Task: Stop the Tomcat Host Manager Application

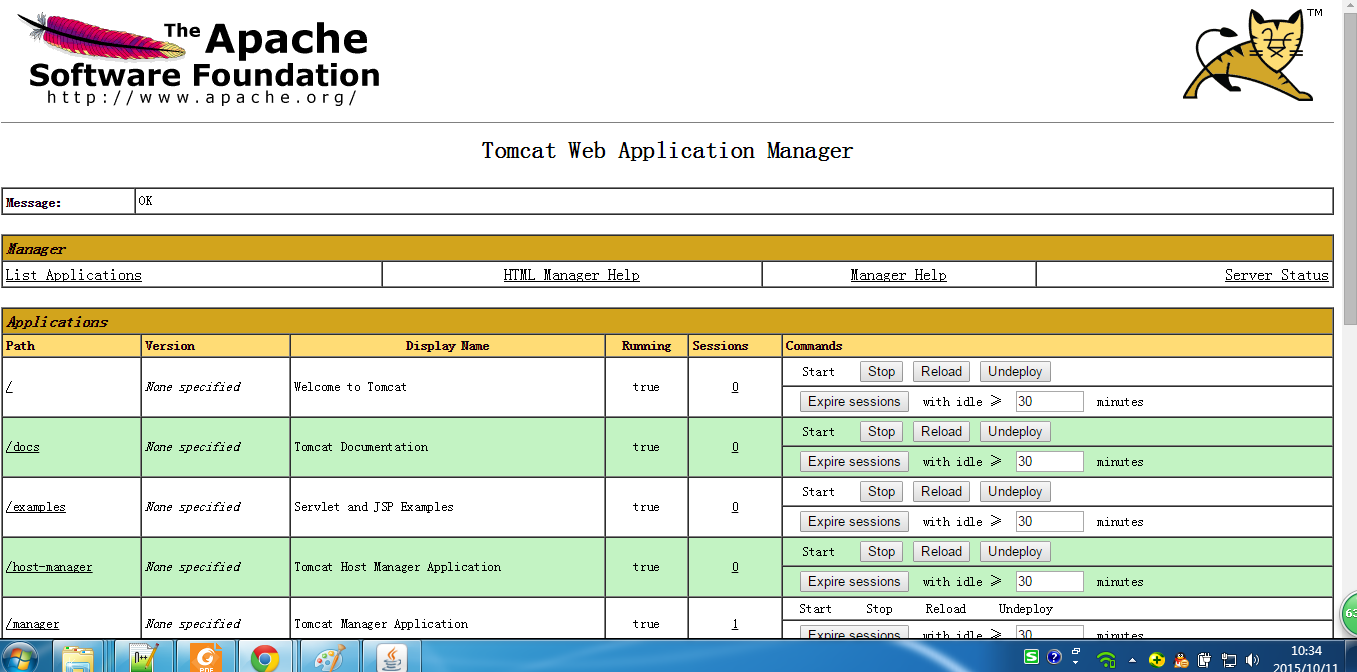Action: pyautogui.click(x=881, y=551)
